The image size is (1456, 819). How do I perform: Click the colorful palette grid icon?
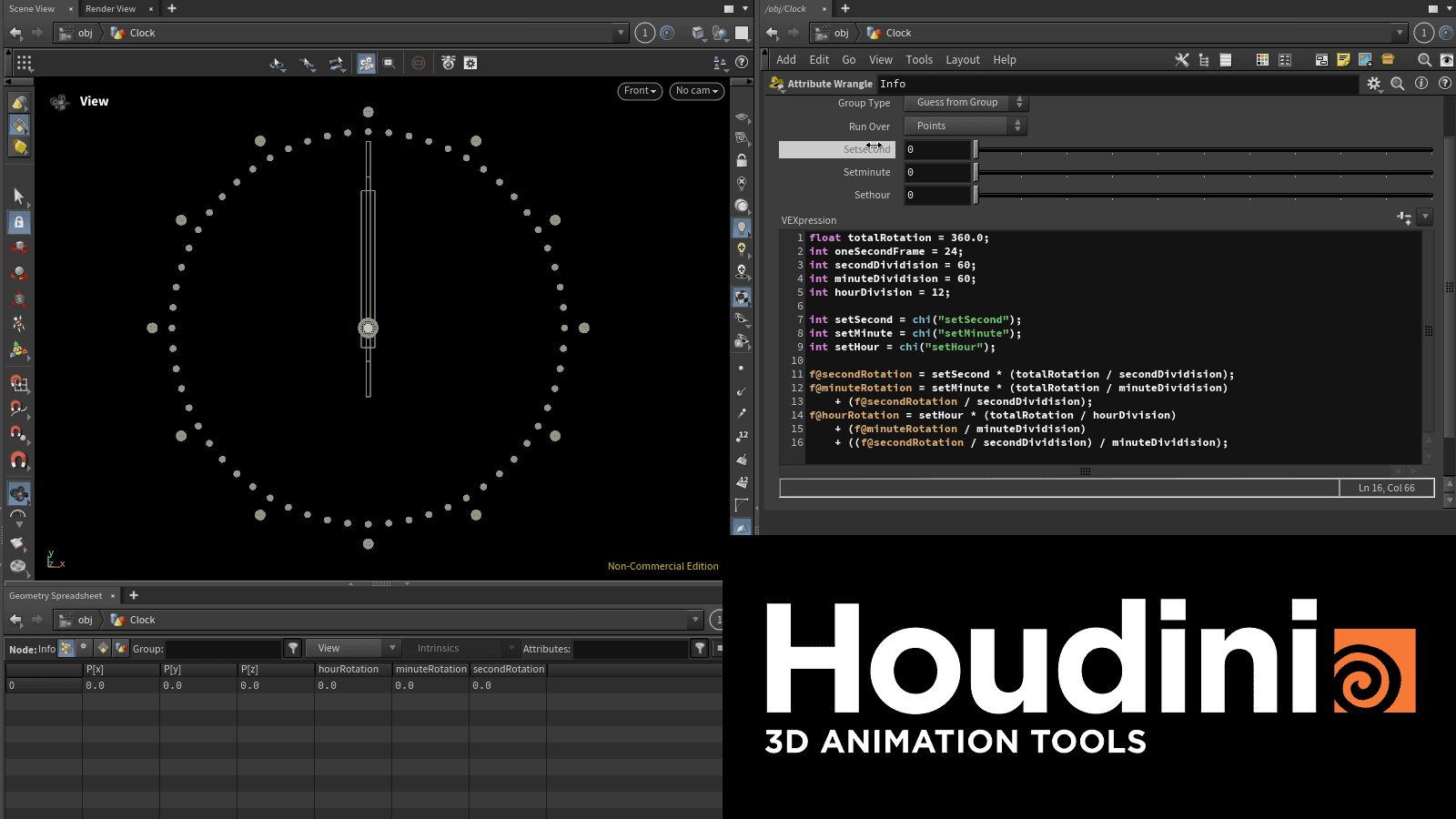(x=1262, y=60)
